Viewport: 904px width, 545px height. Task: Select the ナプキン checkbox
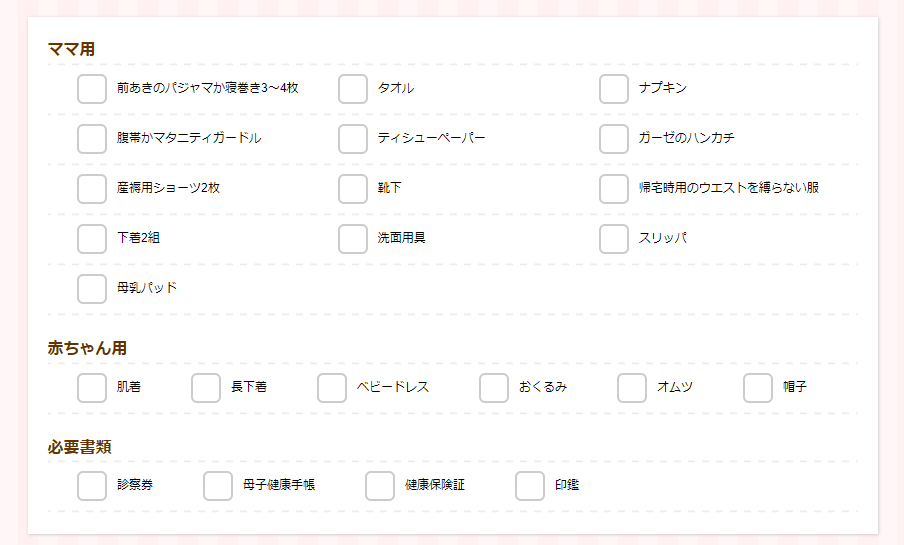(614, 89)
